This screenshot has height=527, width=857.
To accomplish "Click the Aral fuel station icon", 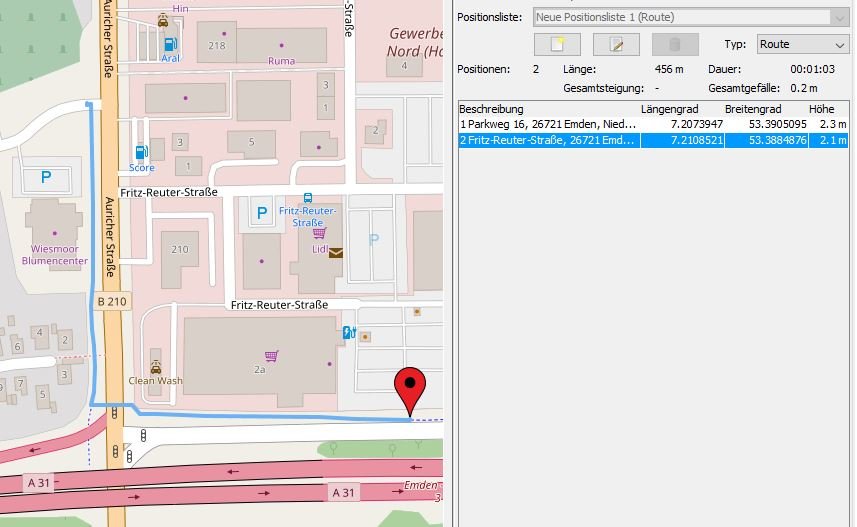I will click(171, 43).
